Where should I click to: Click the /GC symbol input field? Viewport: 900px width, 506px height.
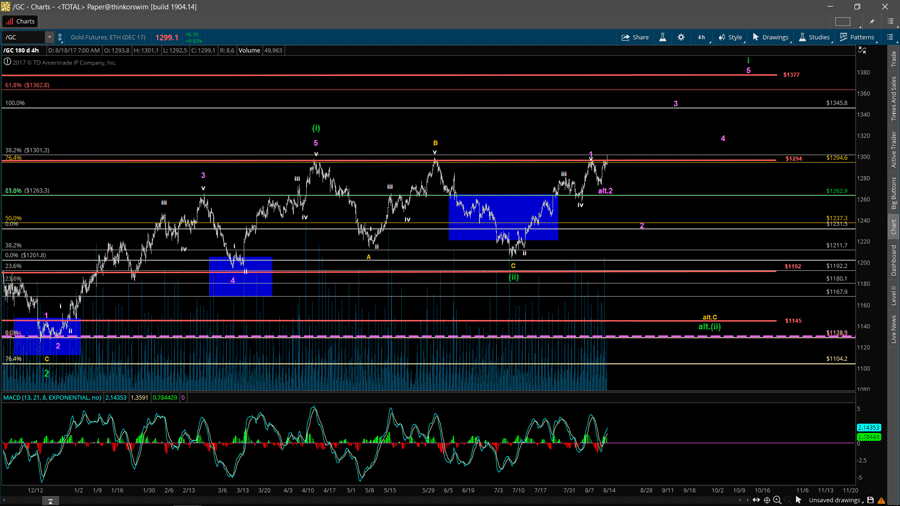point(22,37)
